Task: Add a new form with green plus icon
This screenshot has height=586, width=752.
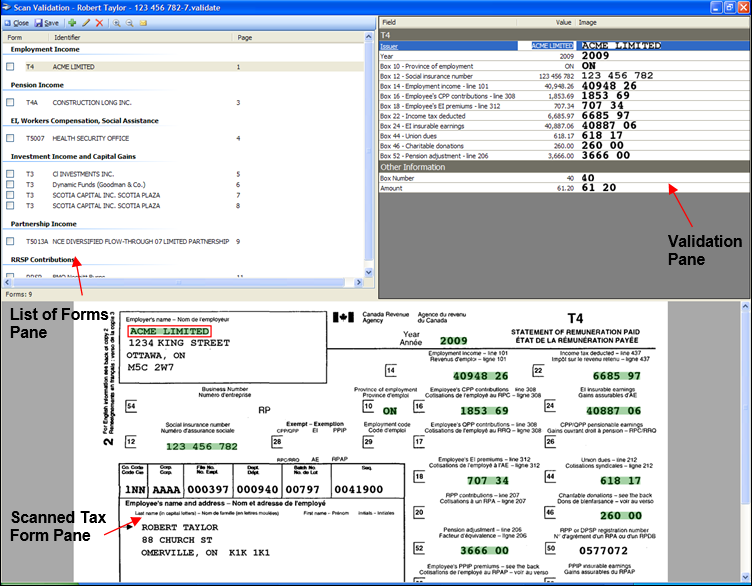Action: tap(72, 22)
